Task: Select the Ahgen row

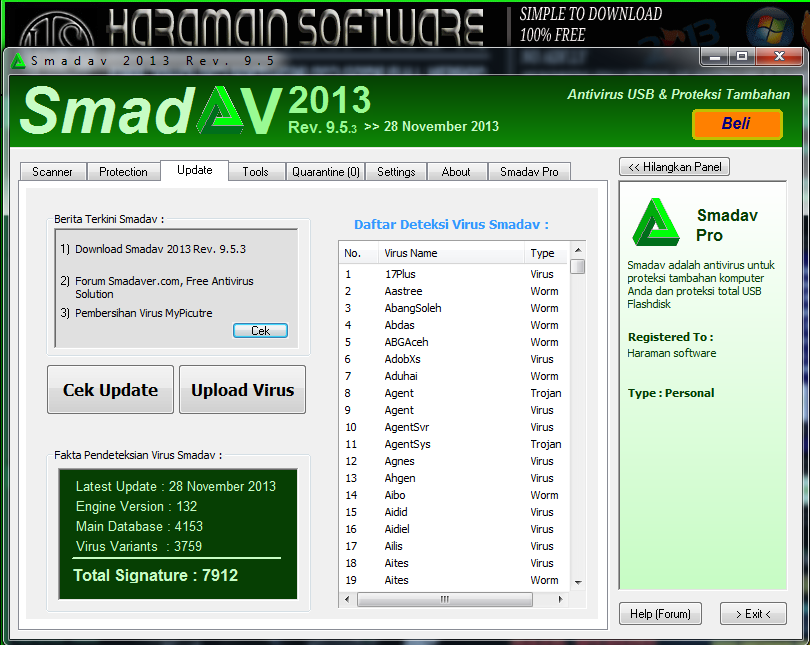Action: [x=455, y=479]
